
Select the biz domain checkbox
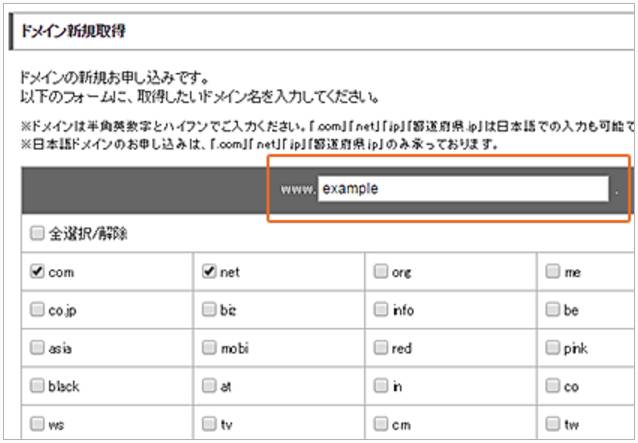click(x=209, y=309)
